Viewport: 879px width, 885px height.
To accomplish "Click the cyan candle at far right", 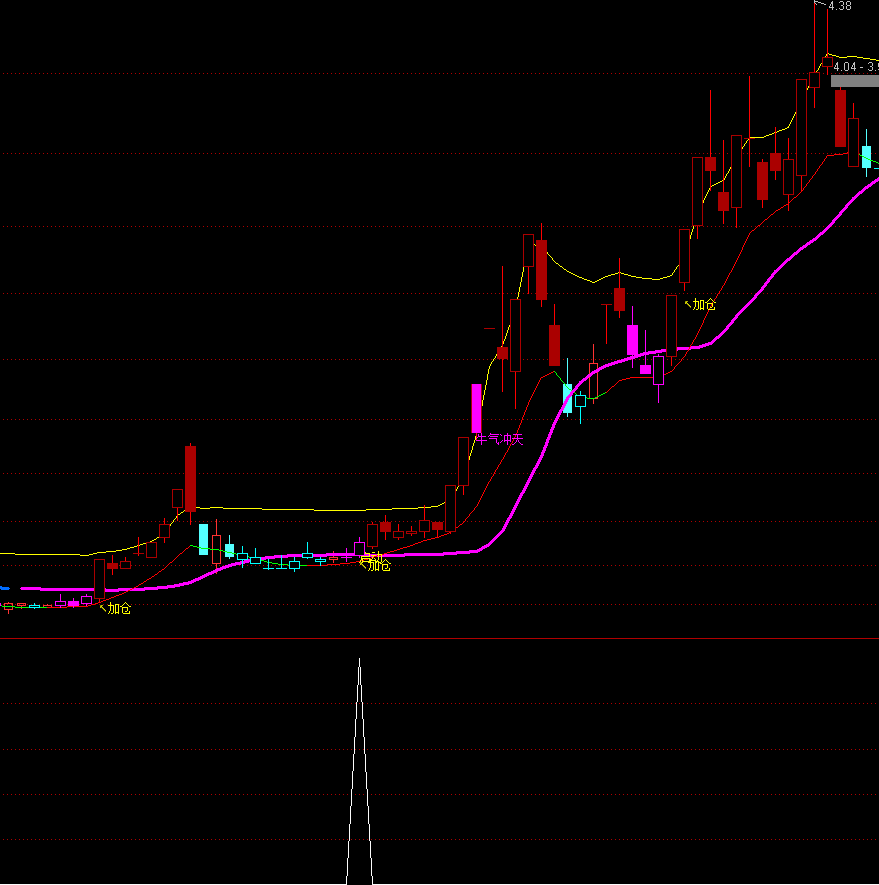I will [866, 157].
